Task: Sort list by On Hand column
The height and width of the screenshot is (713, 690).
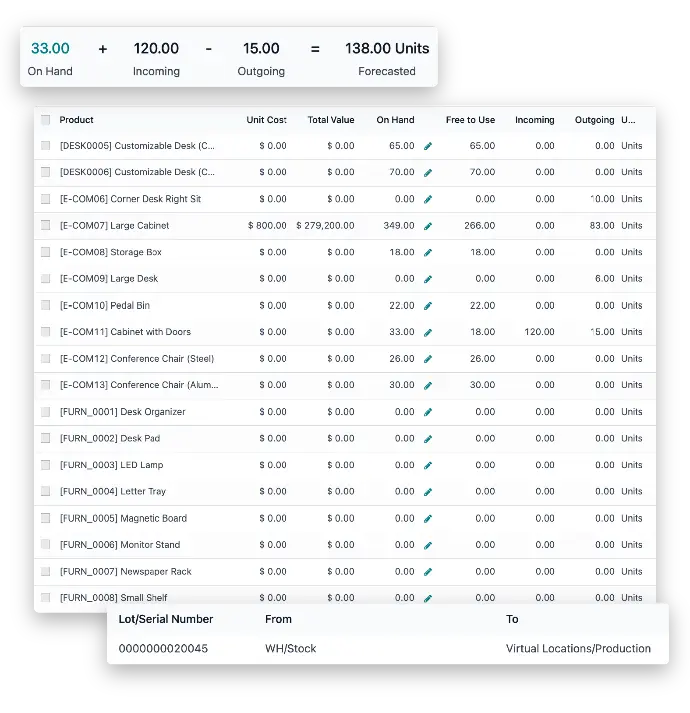Action: [395, 120]
